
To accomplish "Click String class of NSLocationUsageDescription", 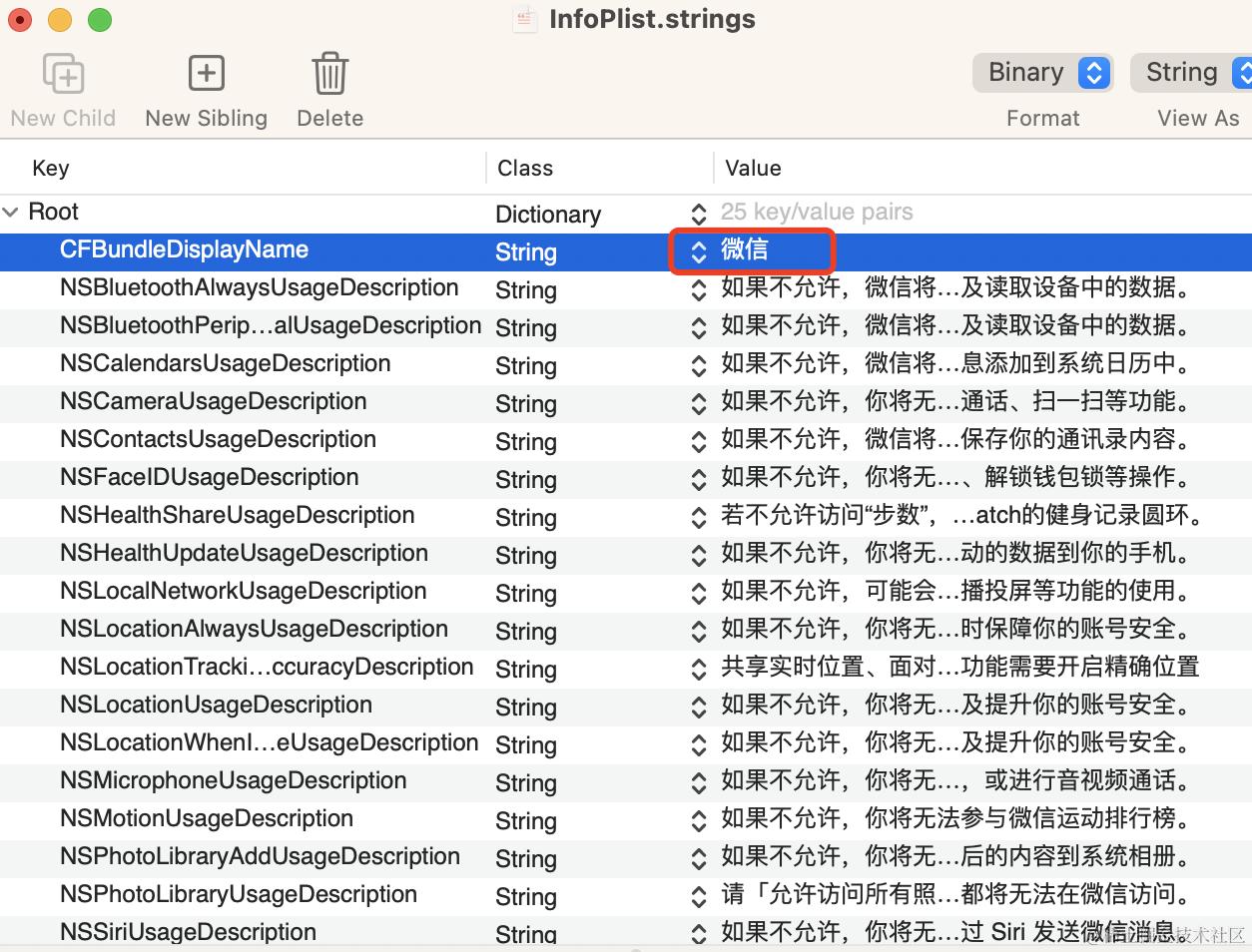I will pyautogui.click(x=526, y=707).
